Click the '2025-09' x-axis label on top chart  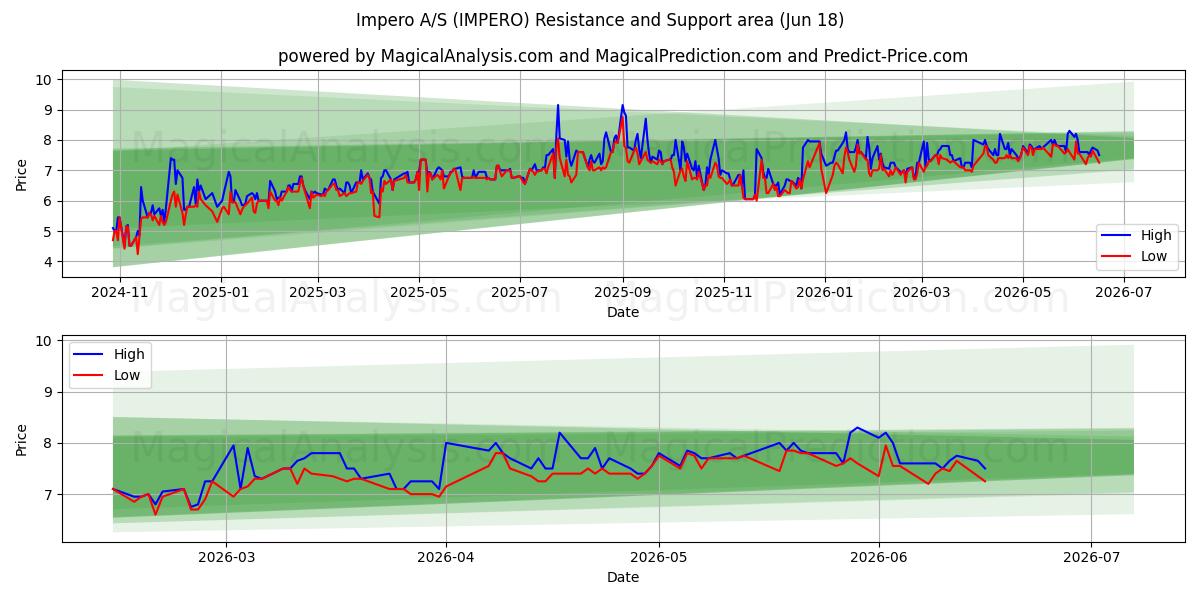(x=622, y=294)
